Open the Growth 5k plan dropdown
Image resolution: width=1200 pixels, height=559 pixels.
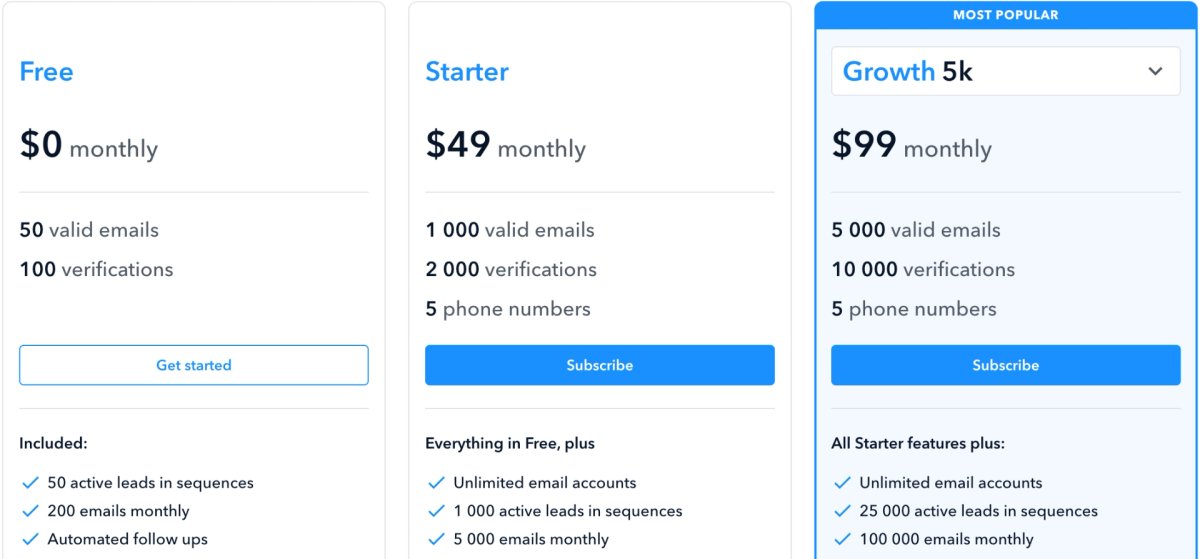pos(1005,71)
